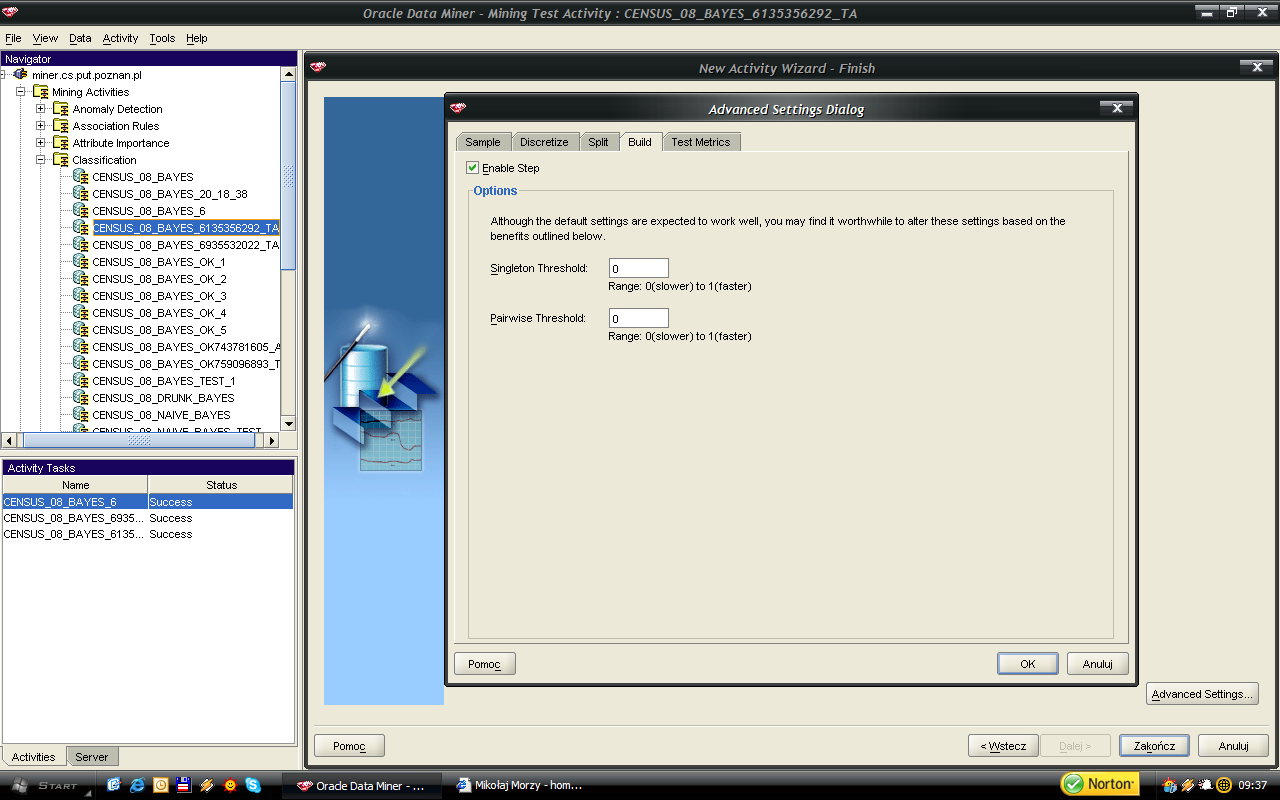
Task: Click the miner.cs.put.poznan.pl server connection icon
Action: point(21,74)
